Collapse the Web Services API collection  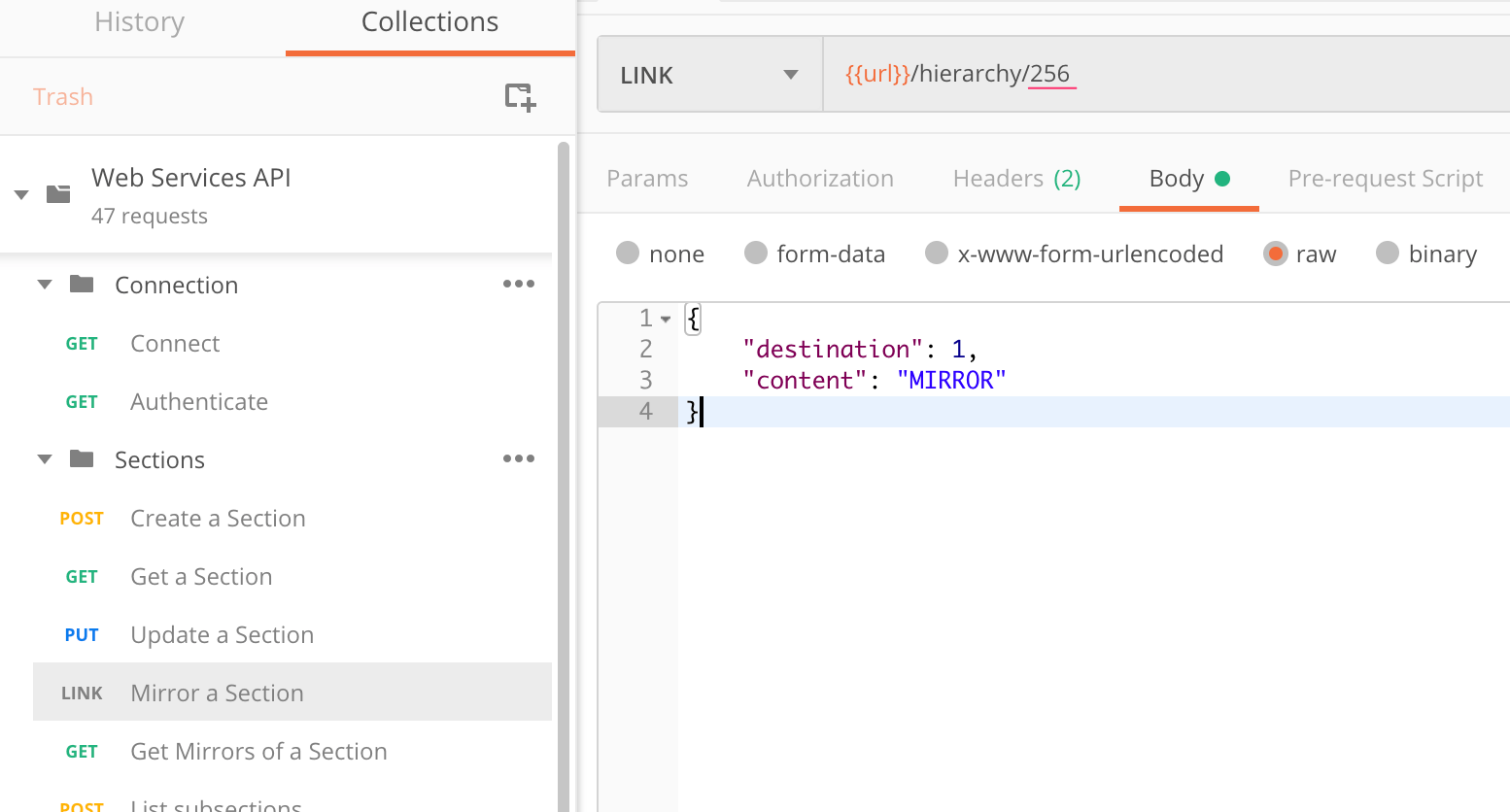(x=21, y=195)
